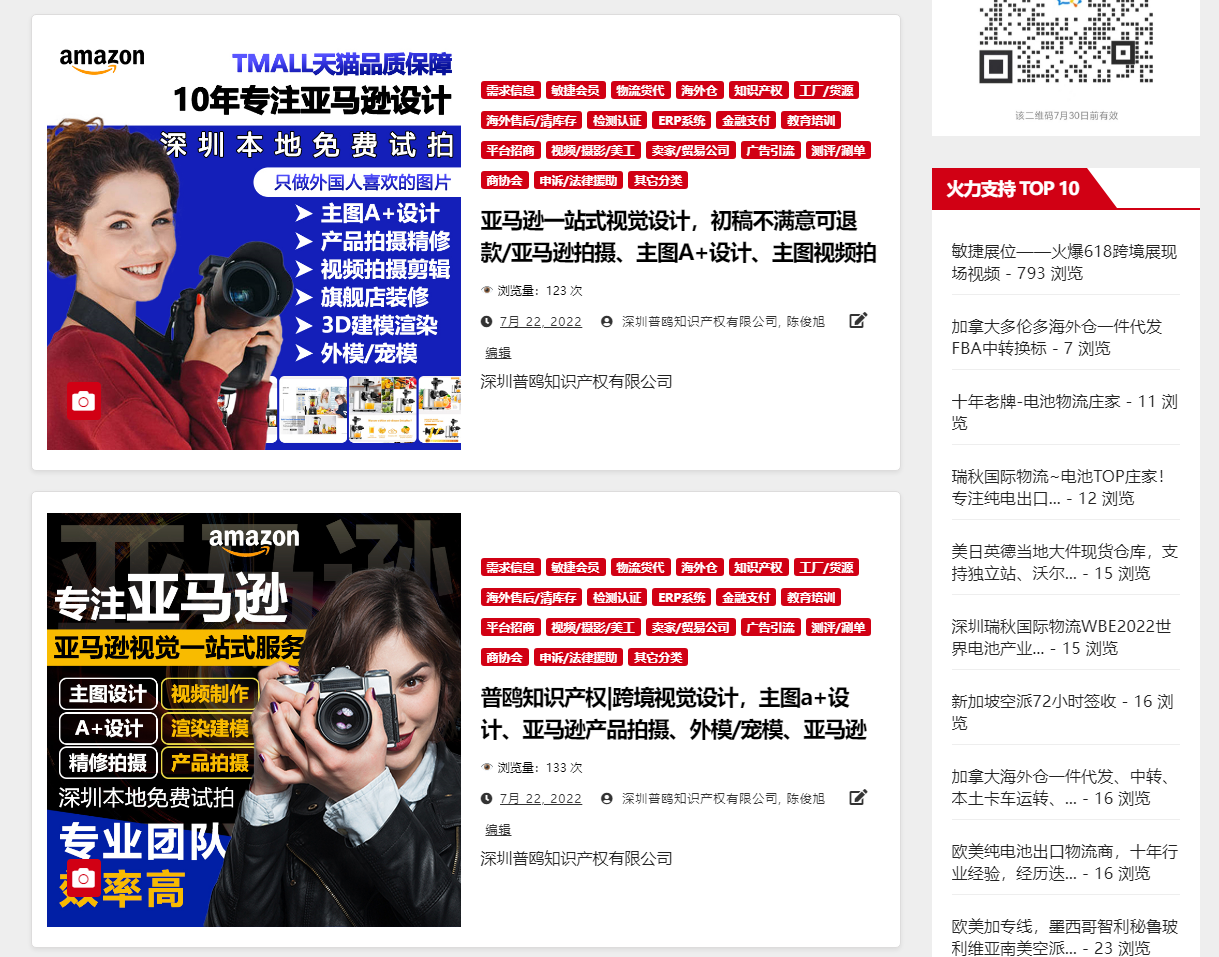This screenshot has width=1219, height=957.
Task: Select ERP系统 tag in 亚马逊一站式视觉设计 card
Action: [x=681, y=120]
